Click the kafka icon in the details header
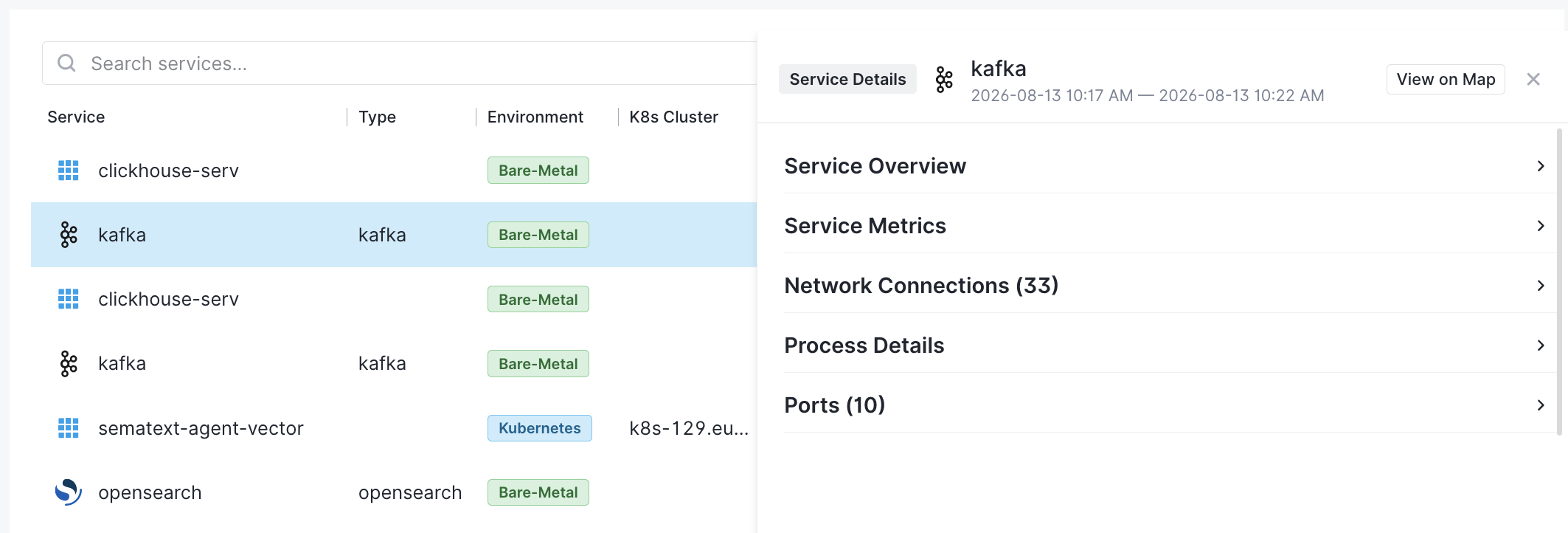Screen dimensions: 1568x533 [944, 80]
